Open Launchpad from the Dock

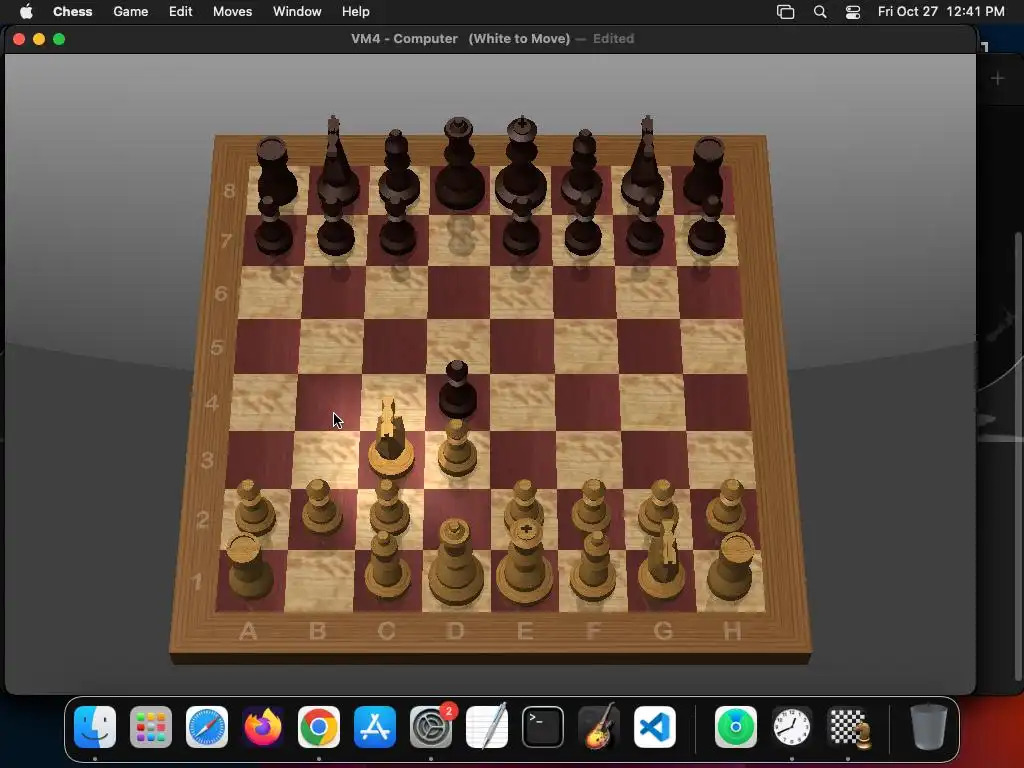[x=151, y=727]
